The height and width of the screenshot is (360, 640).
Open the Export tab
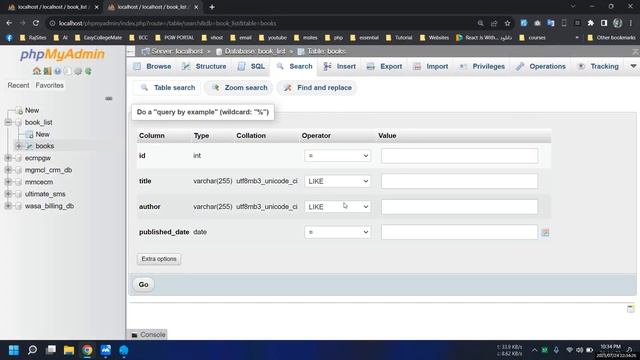384,67
